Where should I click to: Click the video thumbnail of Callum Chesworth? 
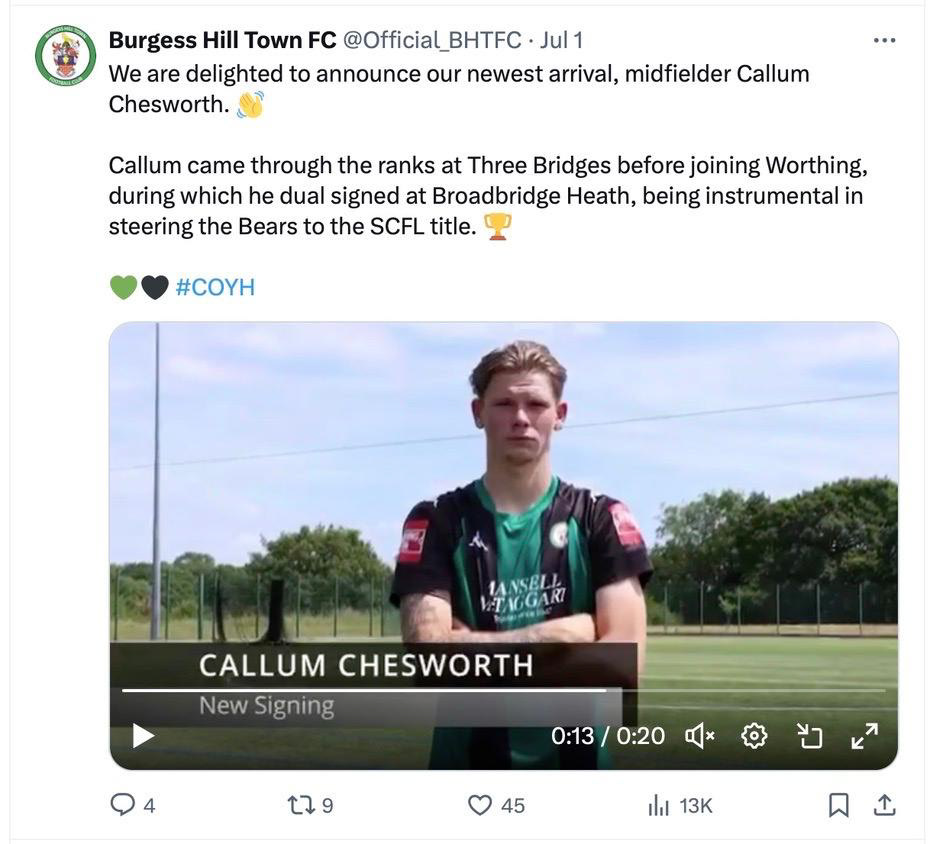(503, 500)
